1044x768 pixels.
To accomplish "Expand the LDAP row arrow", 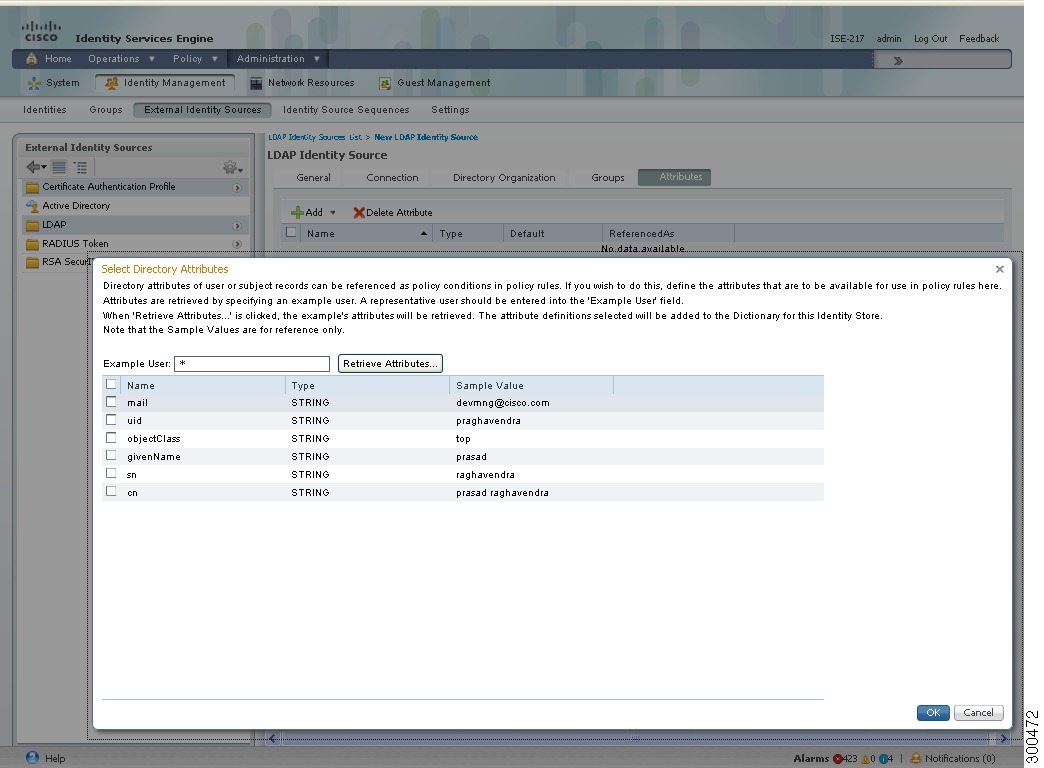I will [x=237, y=226].
